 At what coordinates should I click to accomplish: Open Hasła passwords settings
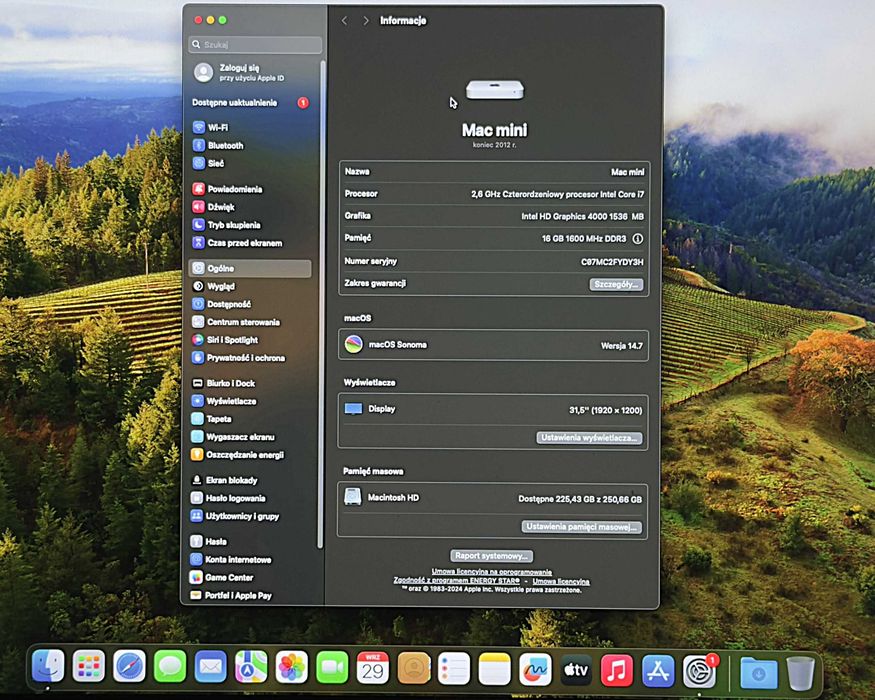[209, 541]
